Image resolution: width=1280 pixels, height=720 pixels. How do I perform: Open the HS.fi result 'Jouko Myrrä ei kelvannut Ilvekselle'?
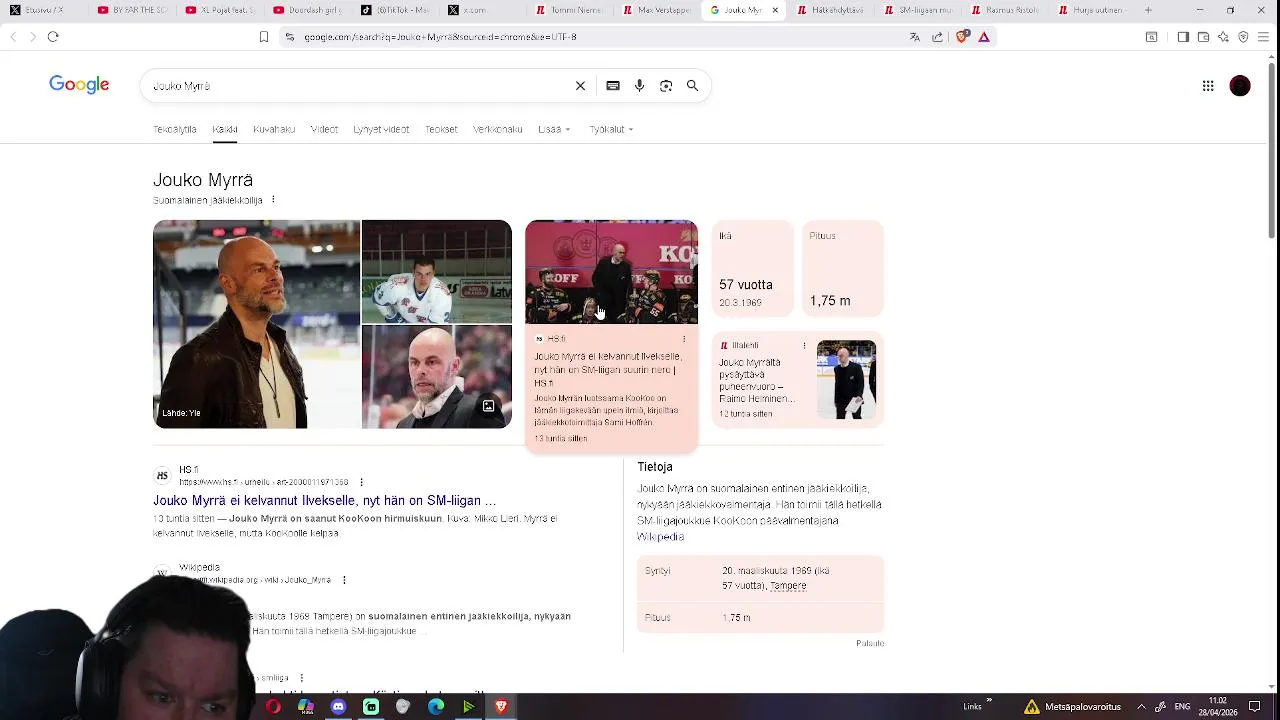(324, 501)
